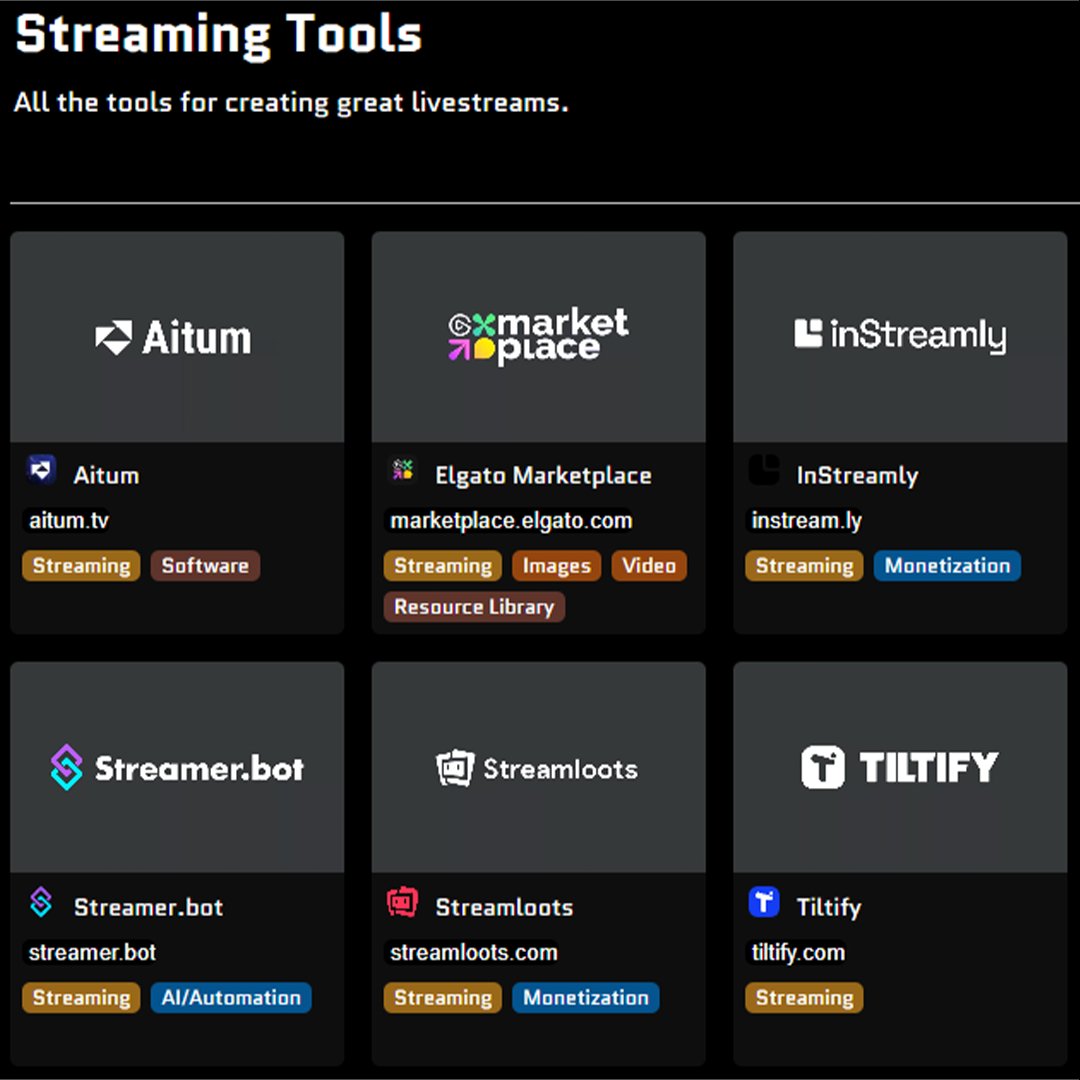Open the InStreamly card title

858,475
